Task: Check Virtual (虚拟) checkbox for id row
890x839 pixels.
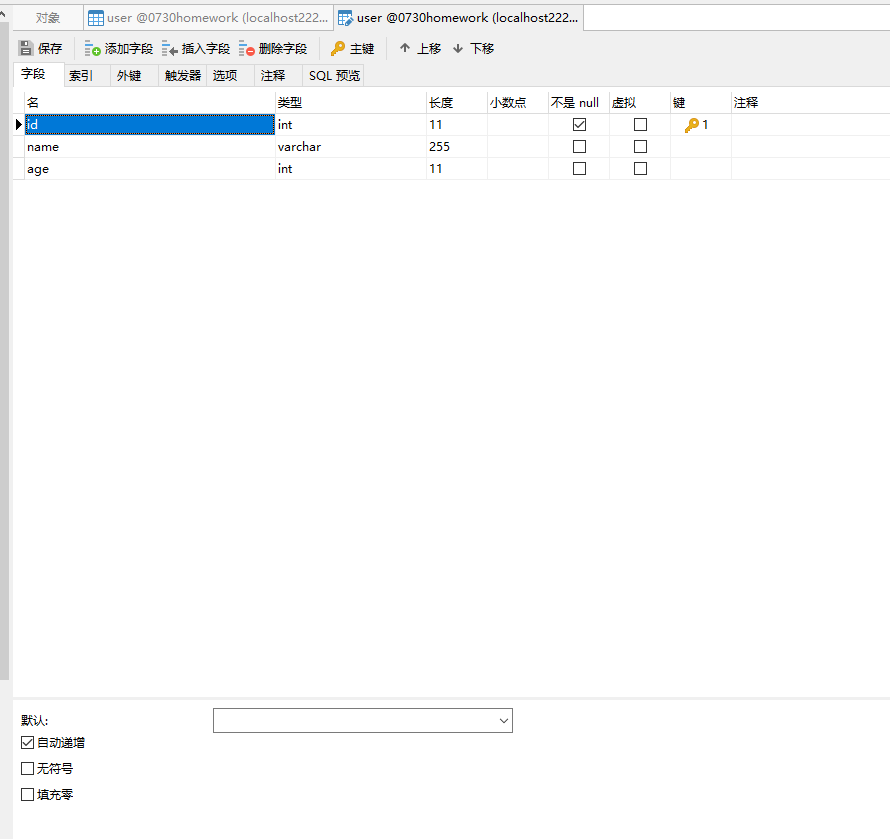Action: pos(640,124)
